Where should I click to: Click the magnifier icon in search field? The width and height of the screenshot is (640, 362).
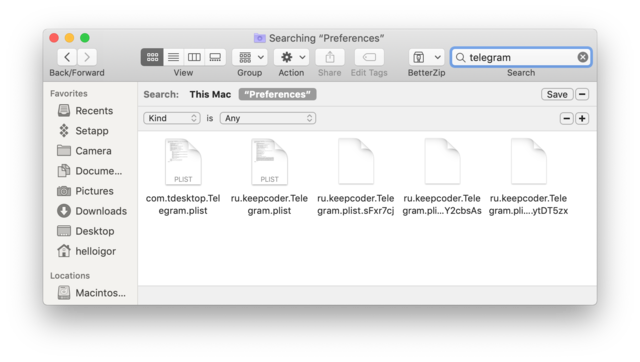[460, 58]
